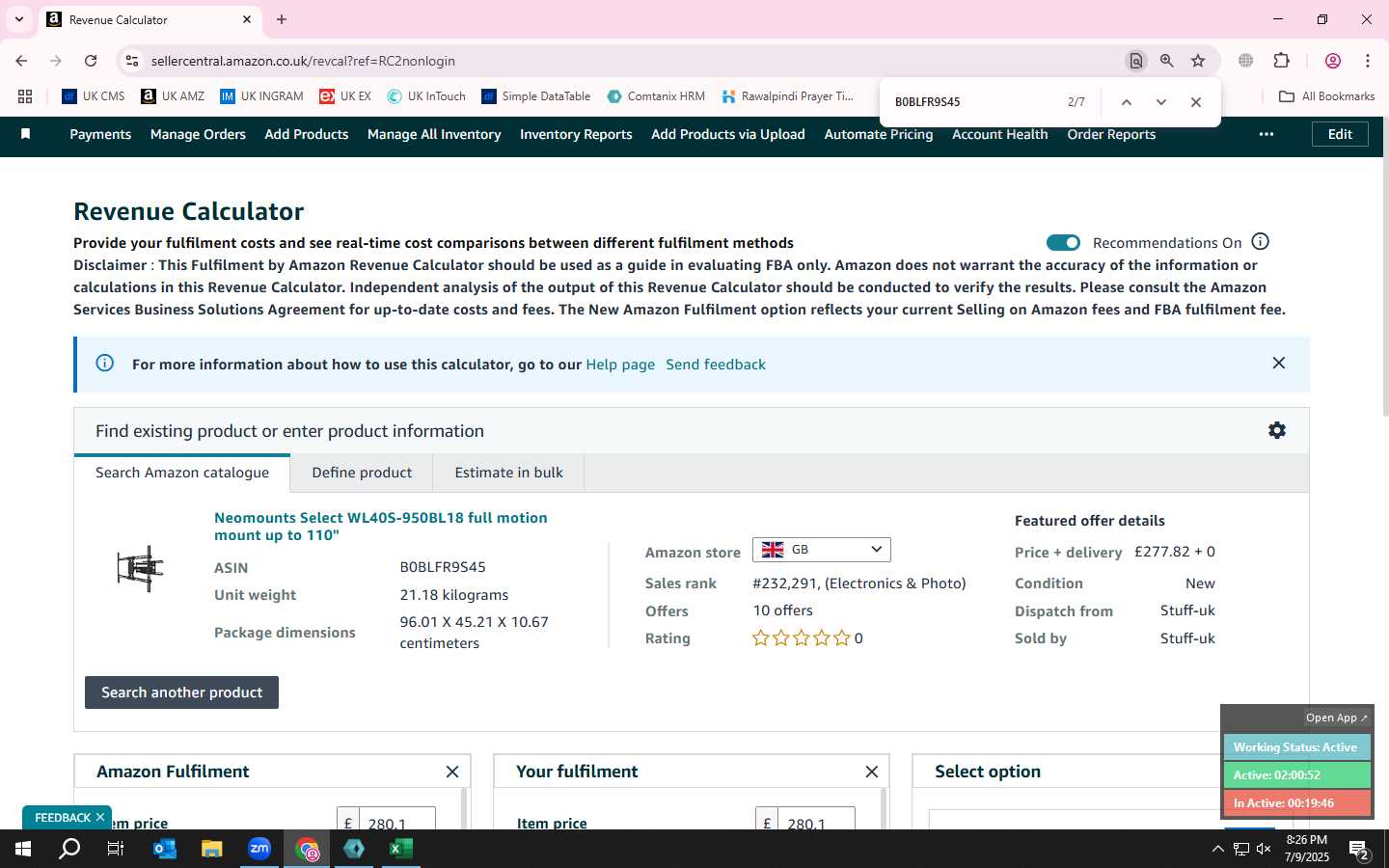
Task: Open Outlook from the taskbar
Action: point(165,849)
